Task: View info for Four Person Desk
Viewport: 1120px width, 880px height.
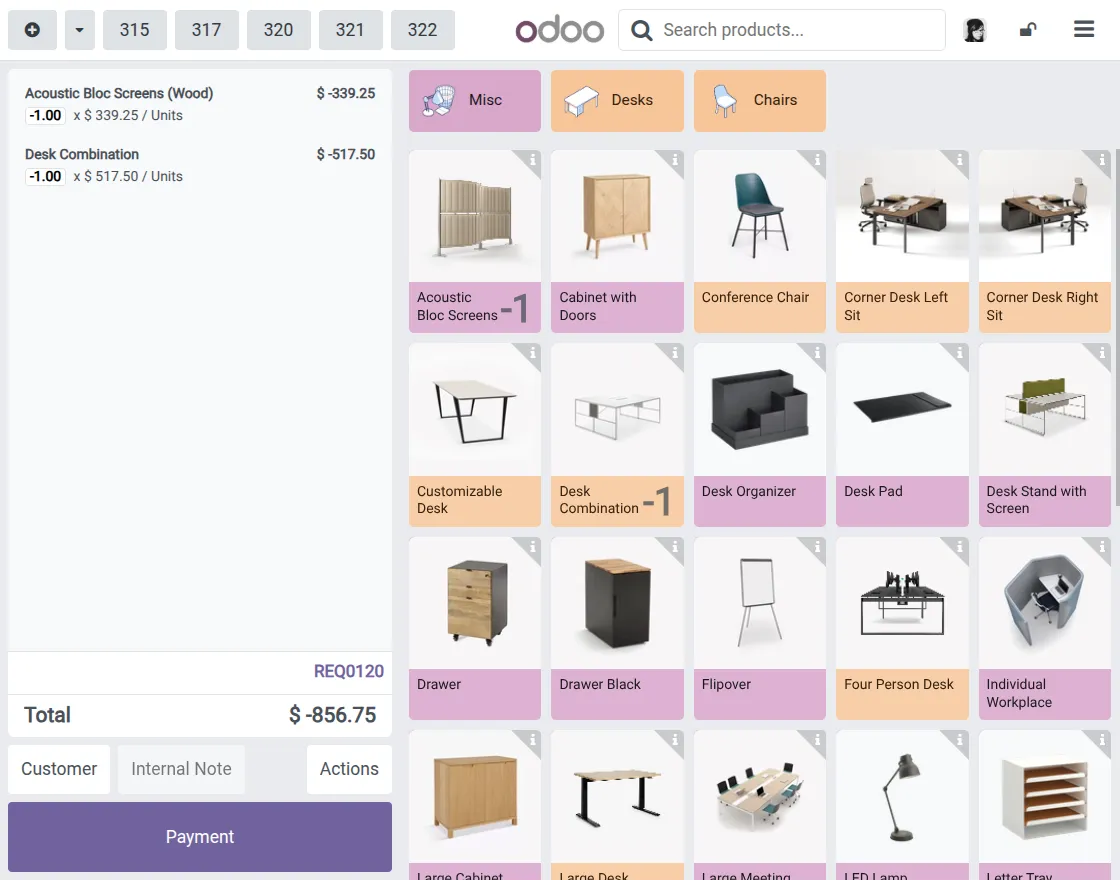Action: click(959, 546)
